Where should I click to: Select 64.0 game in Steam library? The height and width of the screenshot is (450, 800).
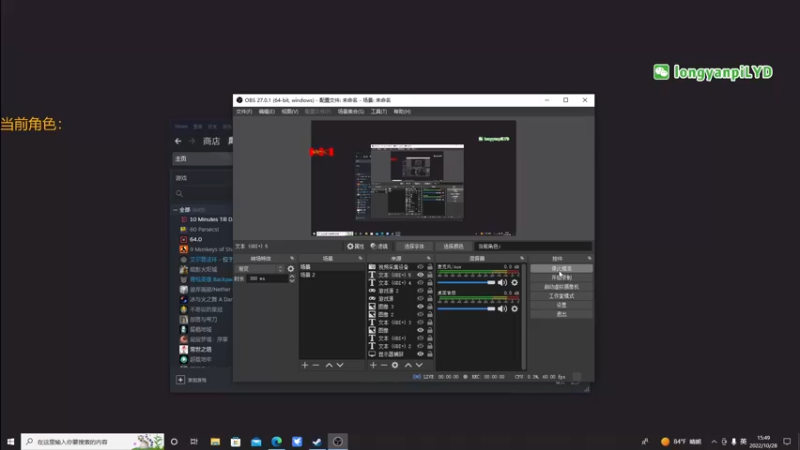[196, 239]
